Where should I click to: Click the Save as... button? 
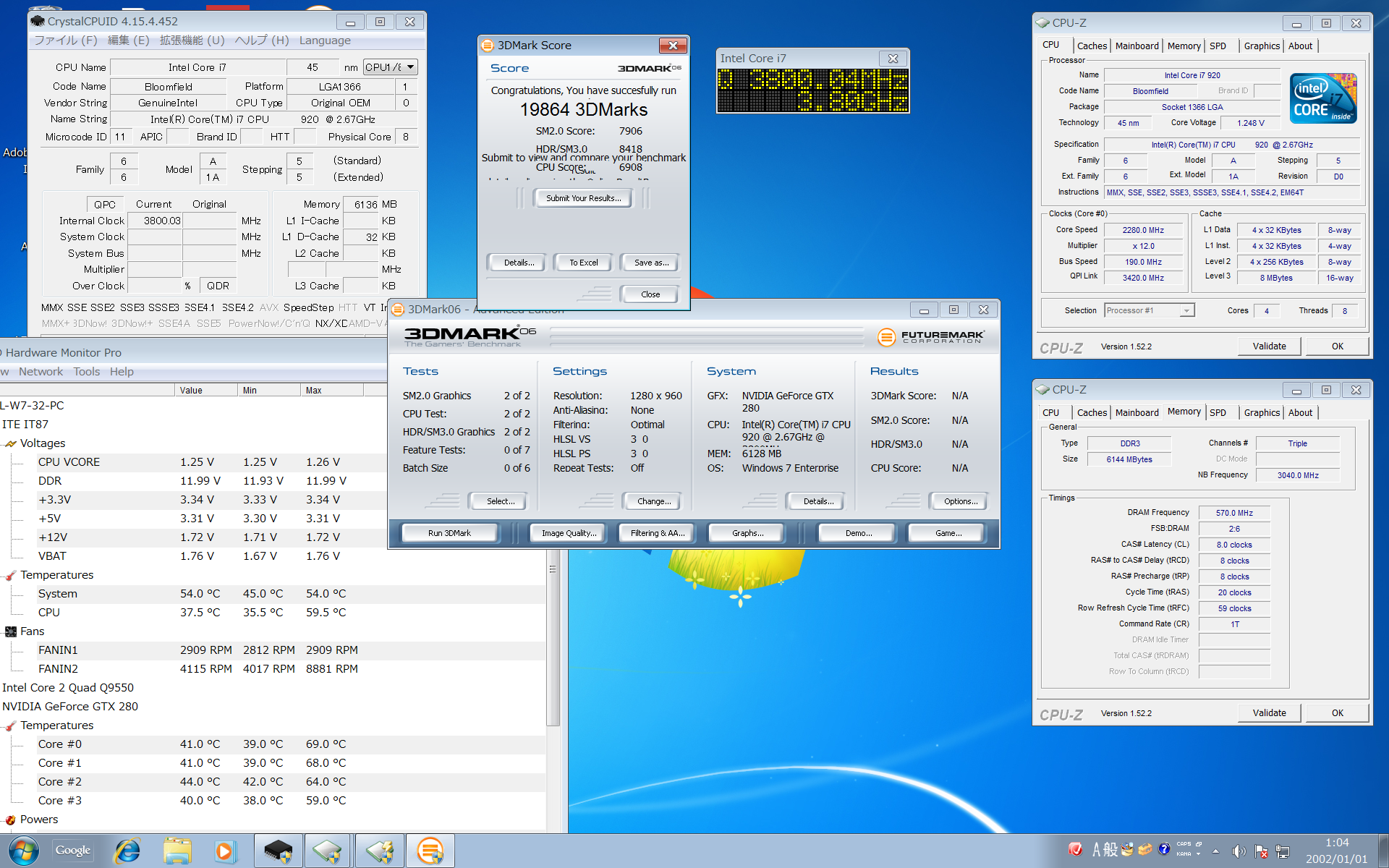(x=651, y=263)
